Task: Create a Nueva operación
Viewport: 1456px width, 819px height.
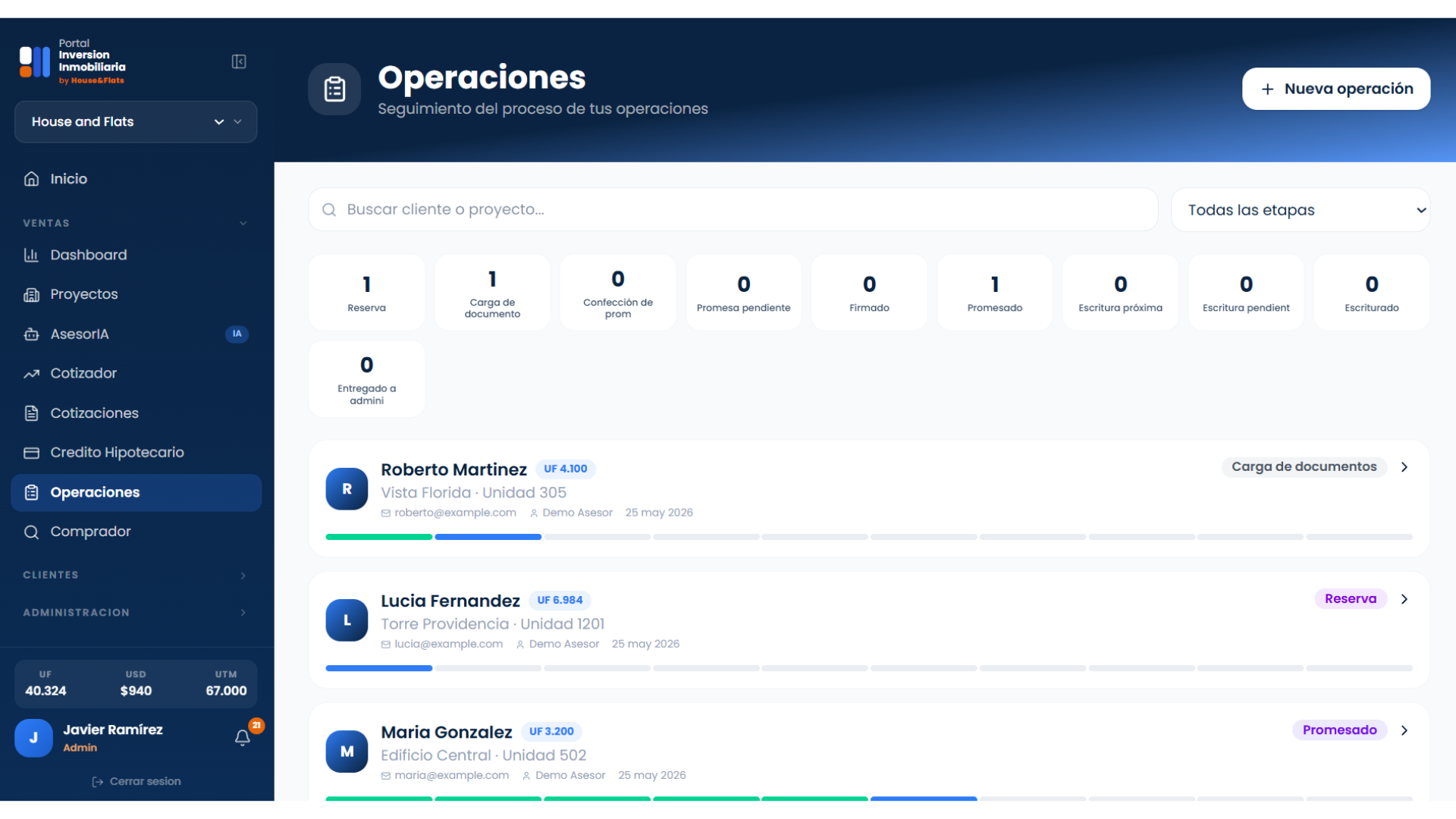Action: (x=1336, y=89)
